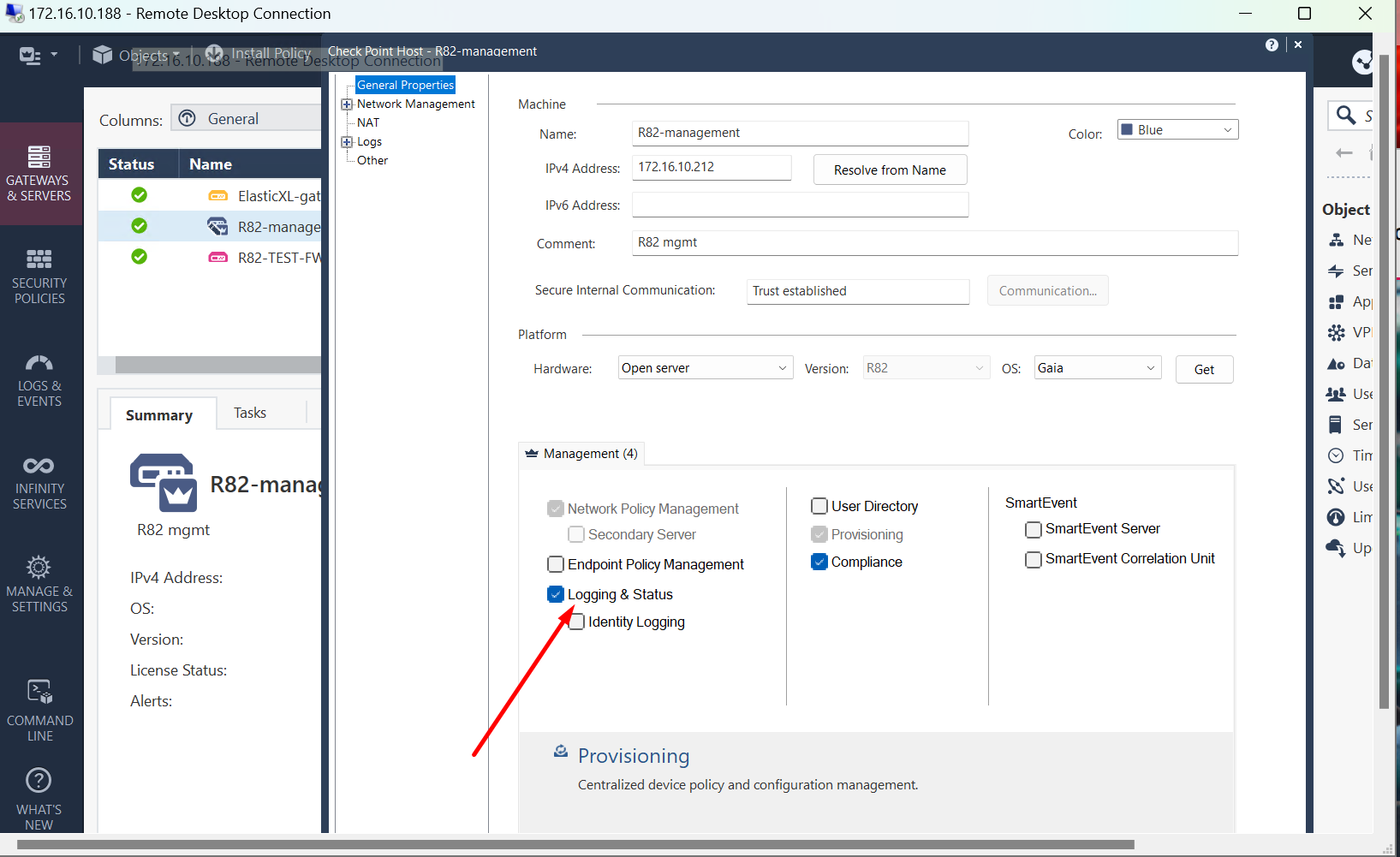1400x857 pixels.
Task: Open What's New panel
Action: (39, 799)
